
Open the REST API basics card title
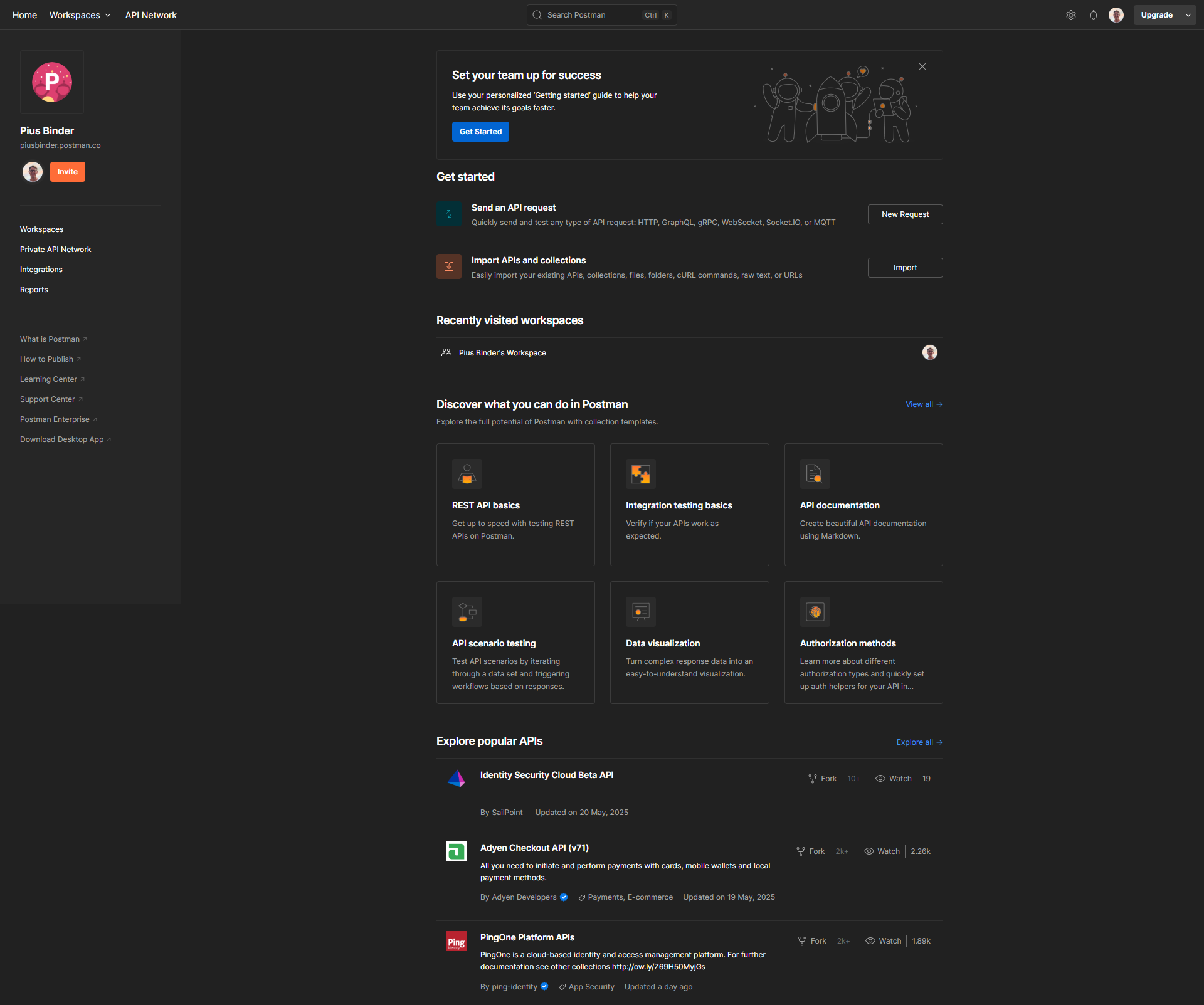tap(486, 505)
